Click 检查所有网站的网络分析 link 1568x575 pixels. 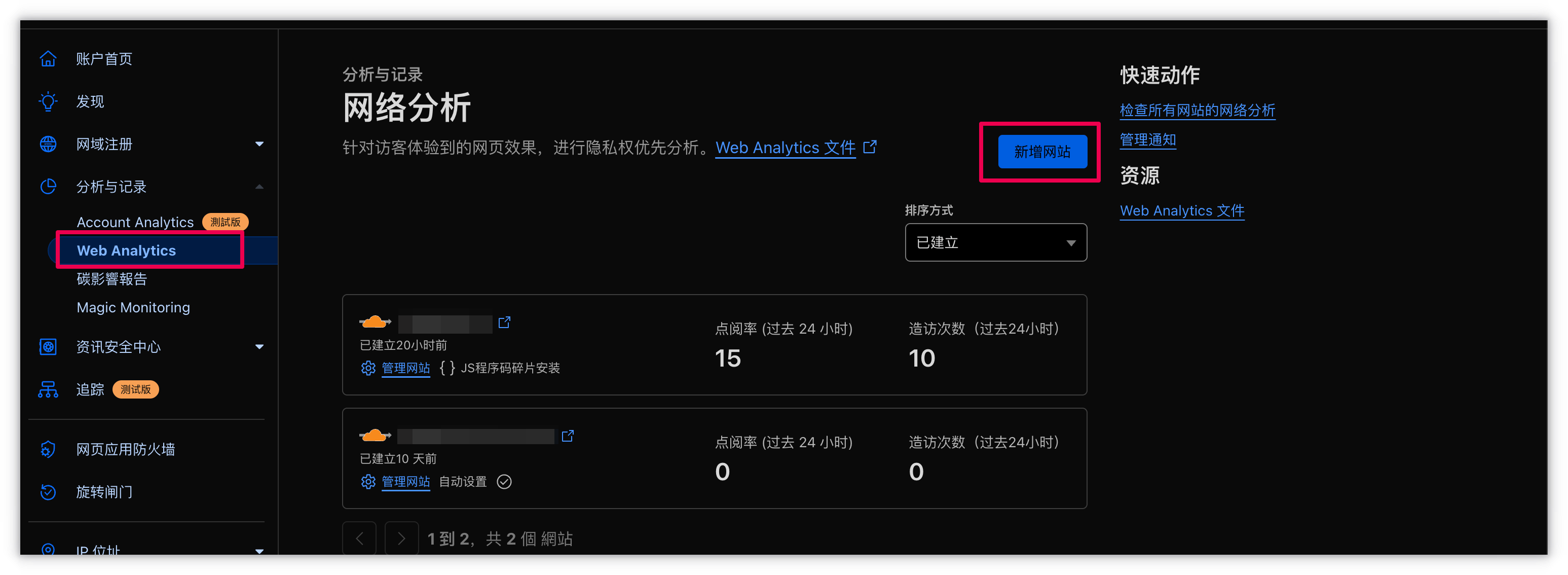pyautogui.click(x=1198, y=110)
